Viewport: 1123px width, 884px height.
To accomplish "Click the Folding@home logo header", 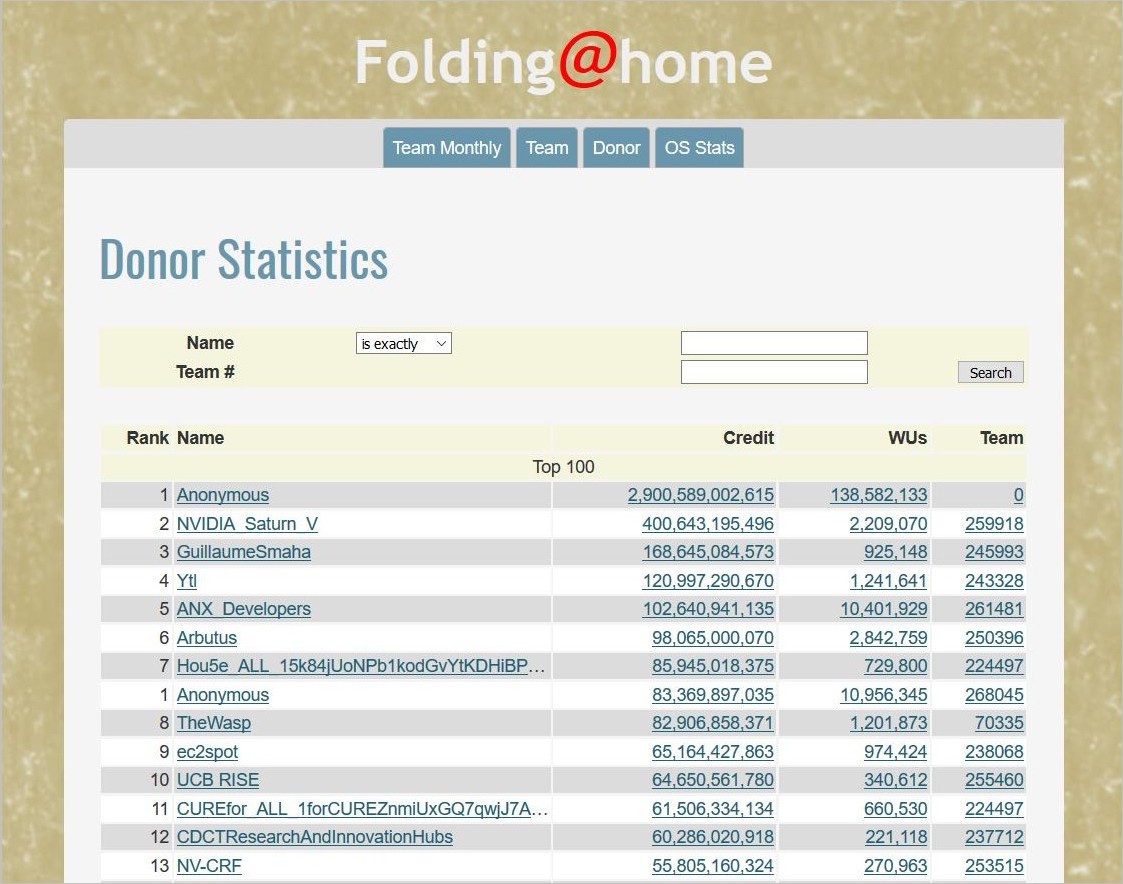I will pos(563,62).
